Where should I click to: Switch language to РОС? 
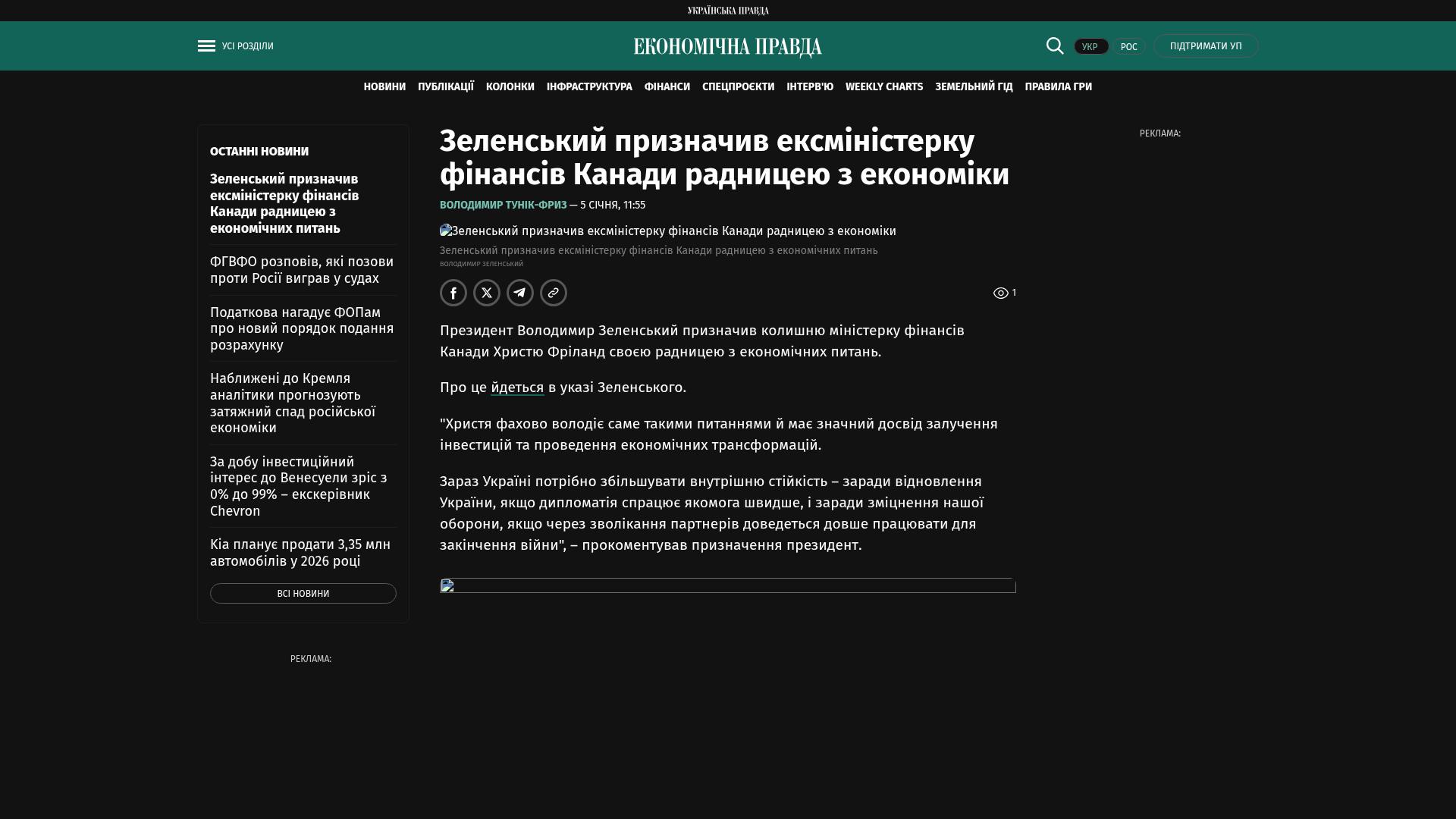coord(1128,47)
